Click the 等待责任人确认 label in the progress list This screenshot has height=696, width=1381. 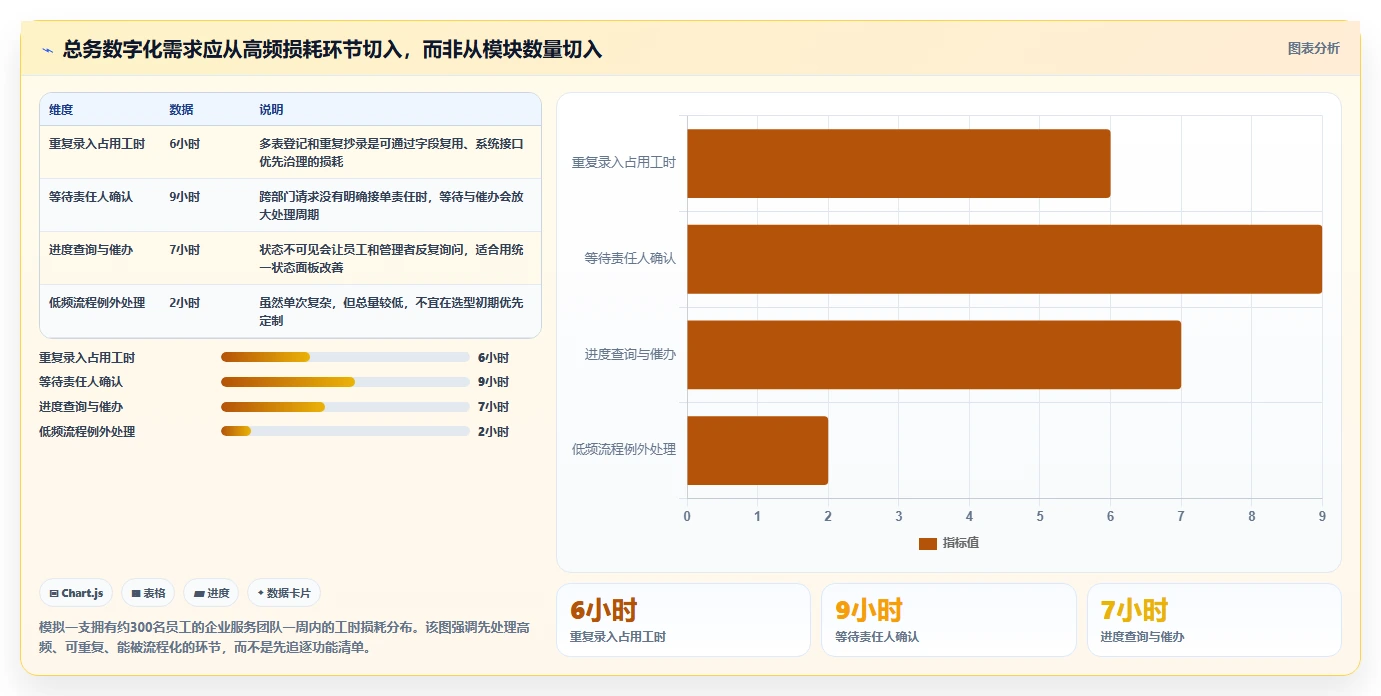click(81, 382)
